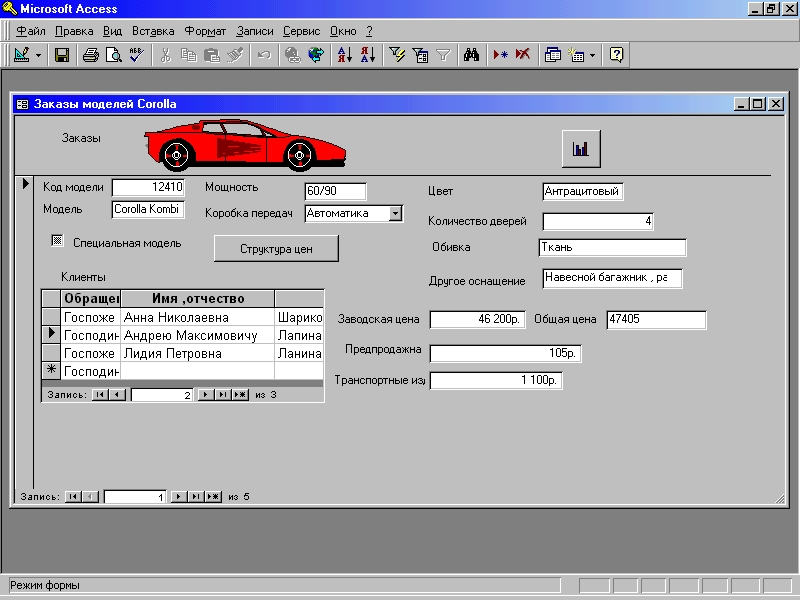The image size is (800, 600).
Task: Click the chart button in form header
Action: (581, 148)
